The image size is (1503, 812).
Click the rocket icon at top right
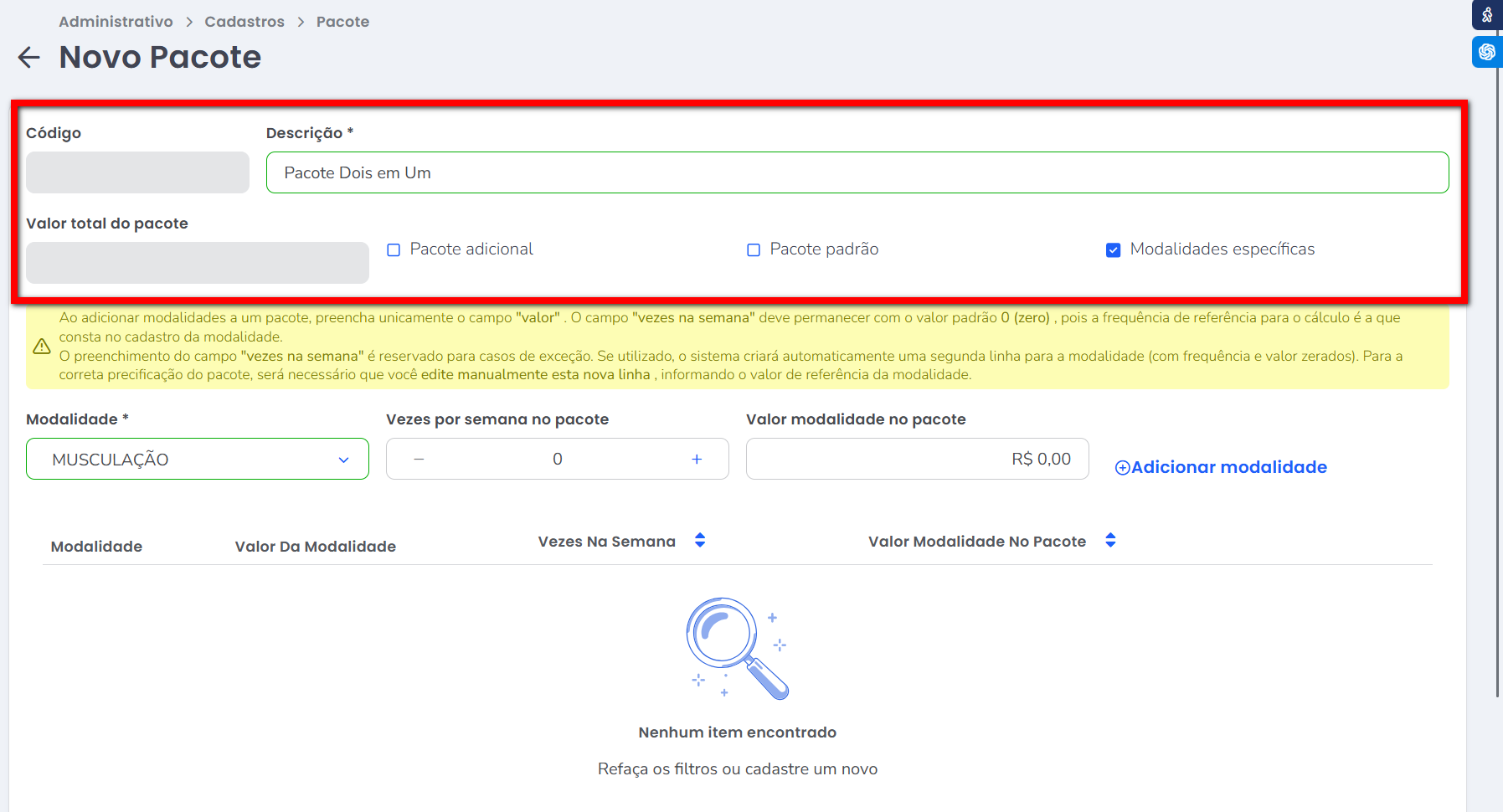1486,15
